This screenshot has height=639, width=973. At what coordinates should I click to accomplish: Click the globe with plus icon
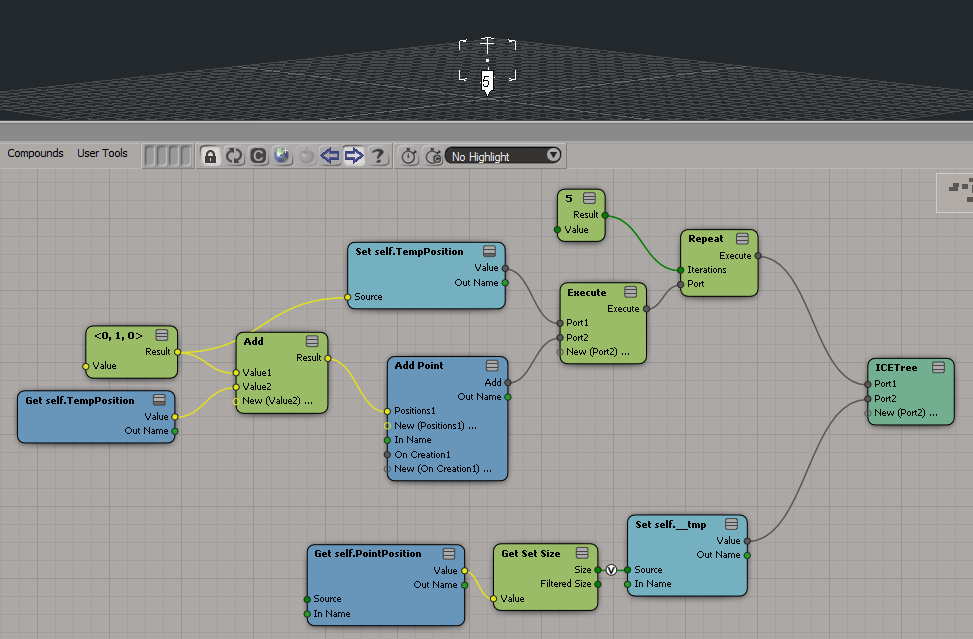tap(282, 156)
